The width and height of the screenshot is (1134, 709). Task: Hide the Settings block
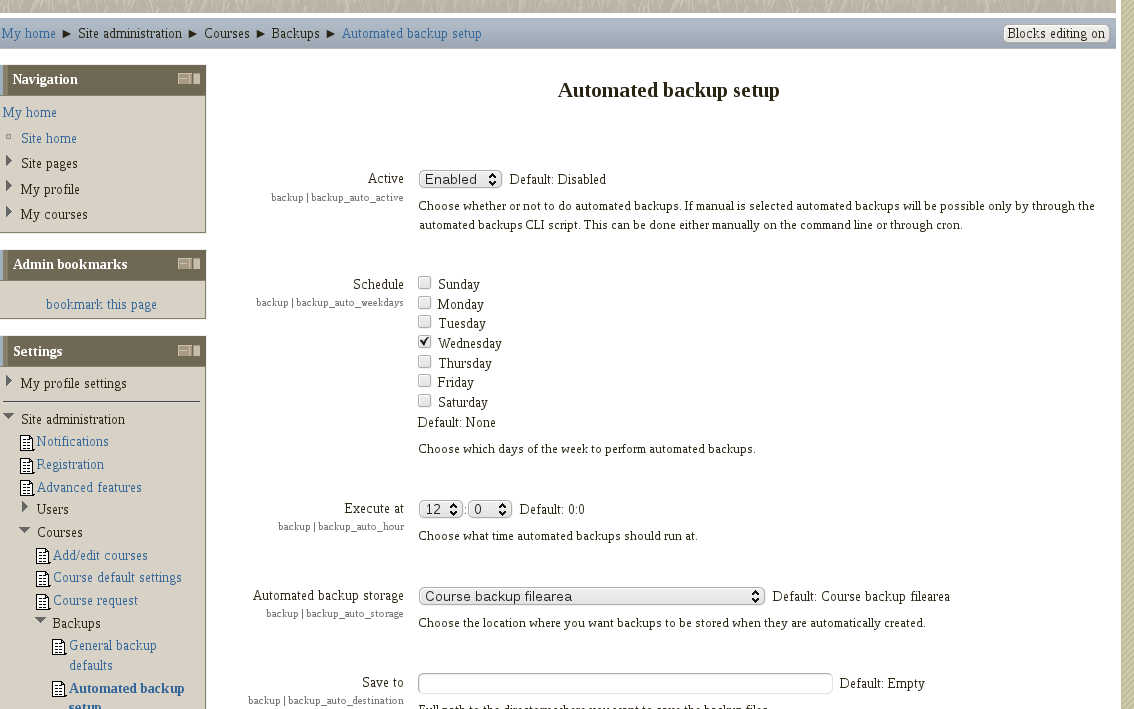click(x=184, y=350)
